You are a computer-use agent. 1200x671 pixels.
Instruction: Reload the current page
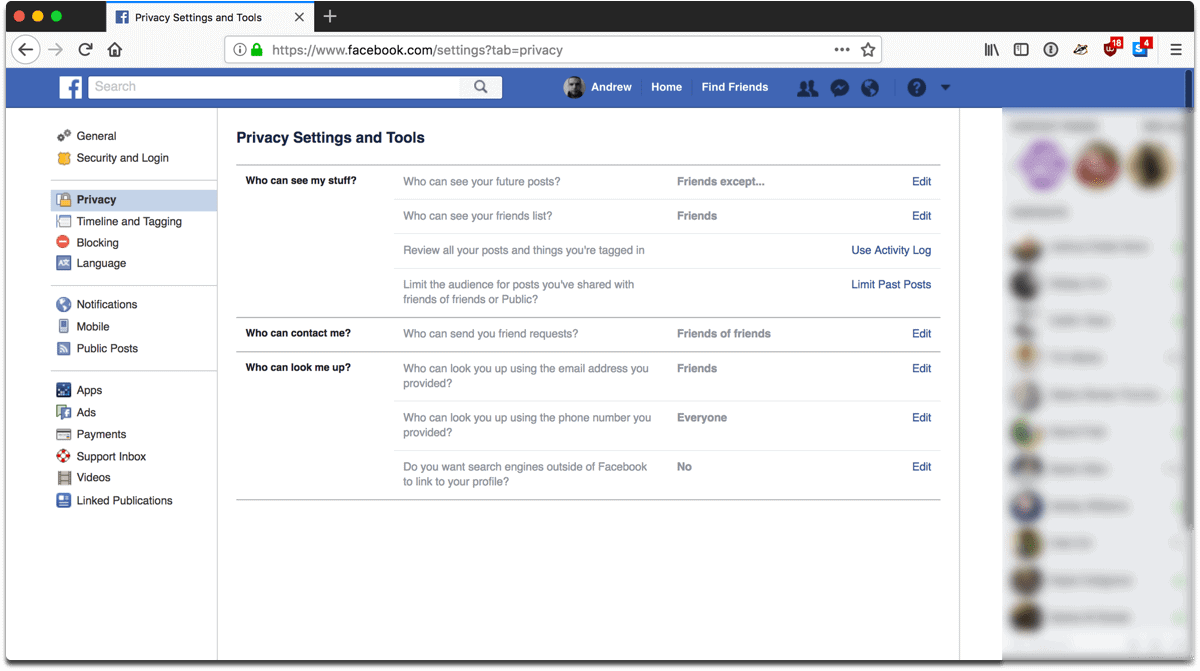[x=86, y=50]
